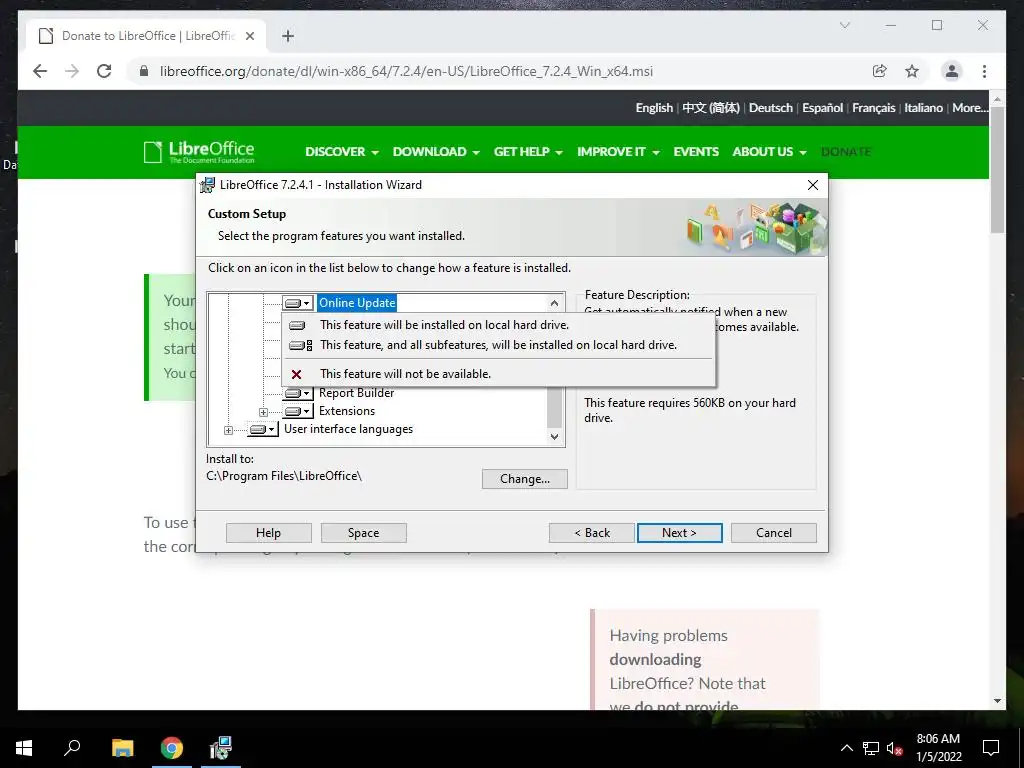Click the Change... install folder button
This screenshot has width=1024, height=768.
[524, 479]
